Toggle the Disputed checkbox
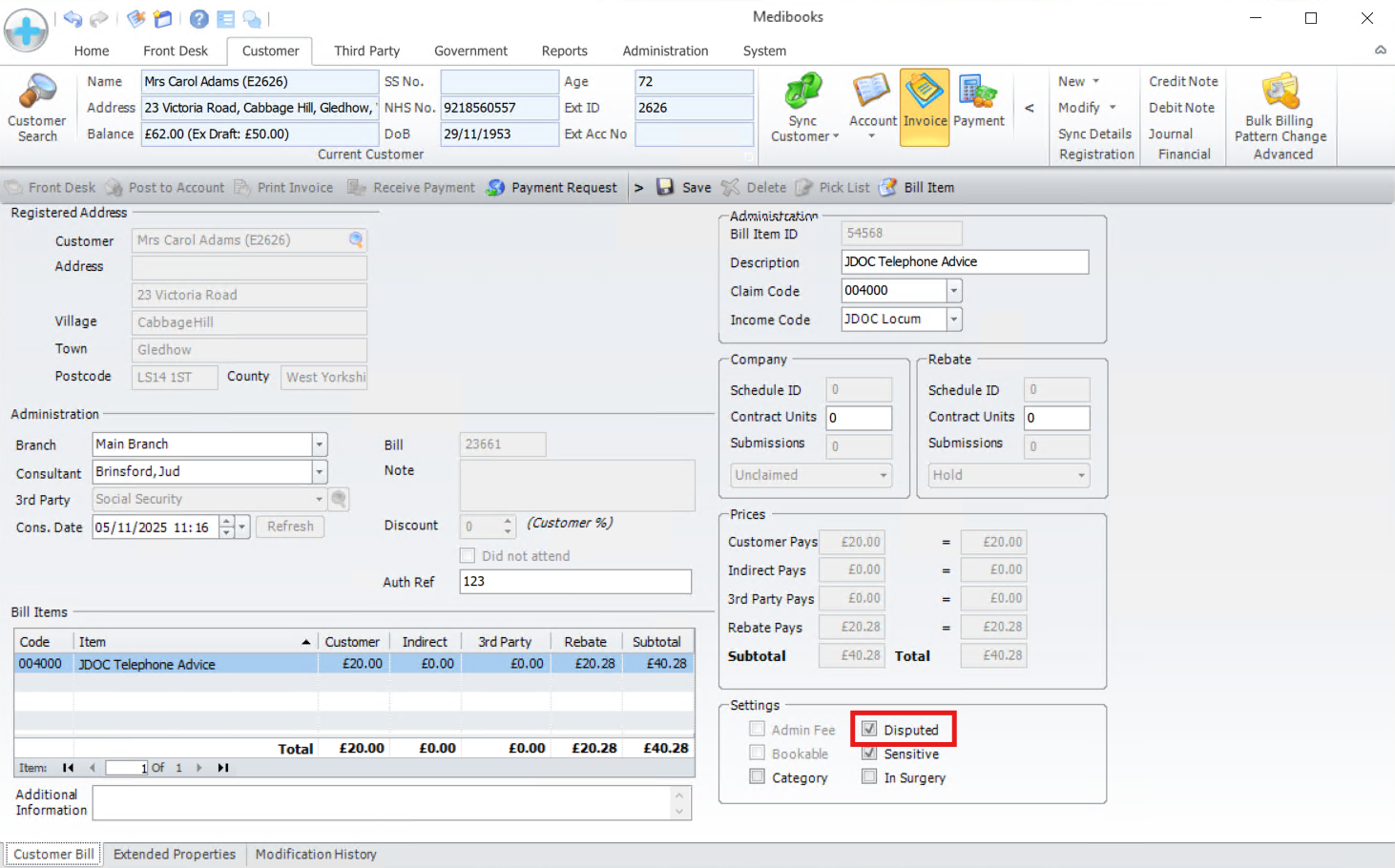The width and height of the screenshot is (1395, 868). pyautogui.click(x=869, y=730)
